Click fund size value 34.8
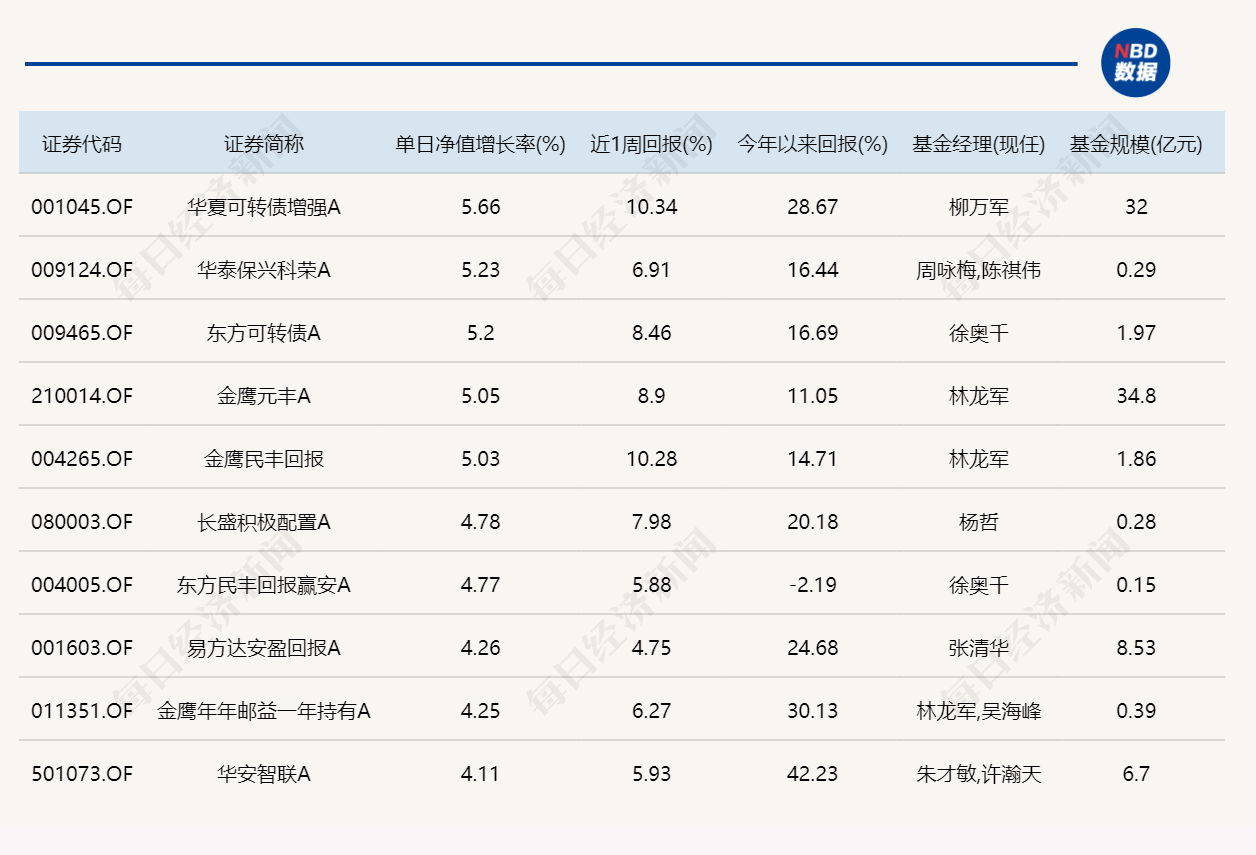 (1136, 396)
